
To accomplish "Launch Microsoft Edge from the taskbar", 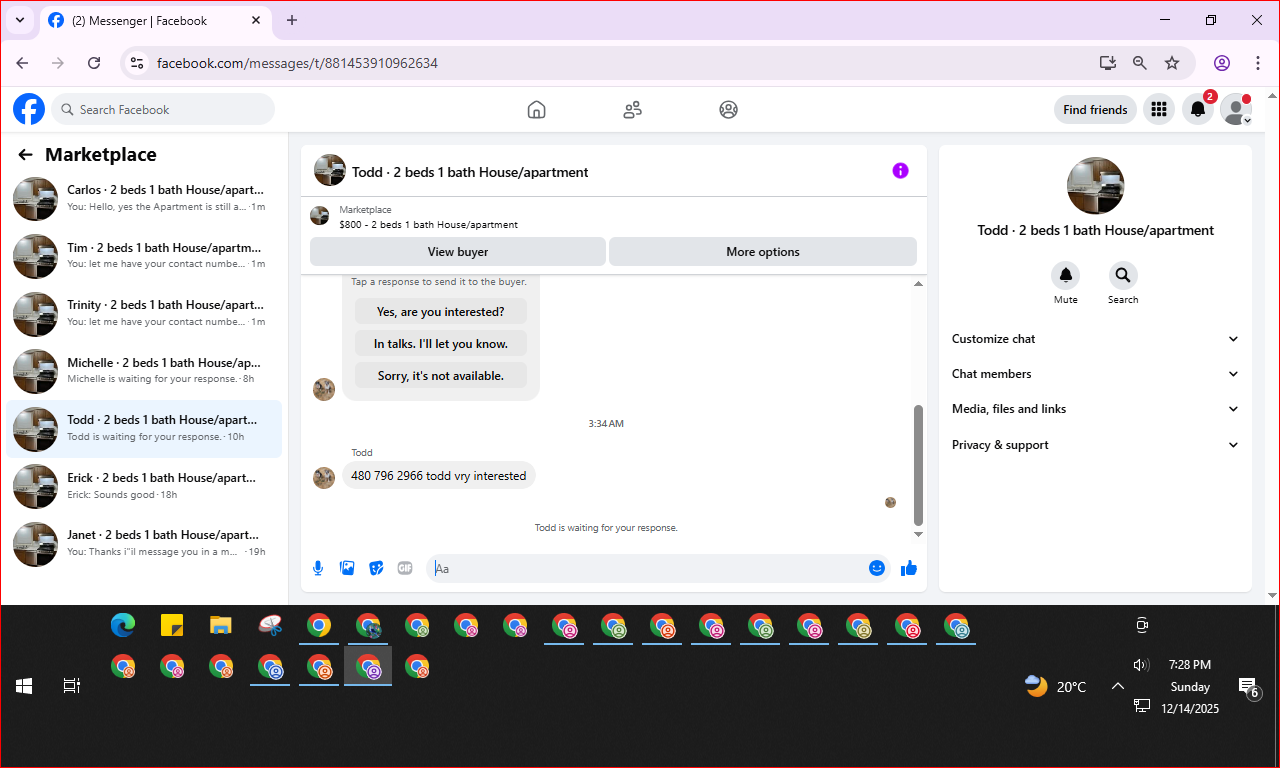I will [123, 626].
